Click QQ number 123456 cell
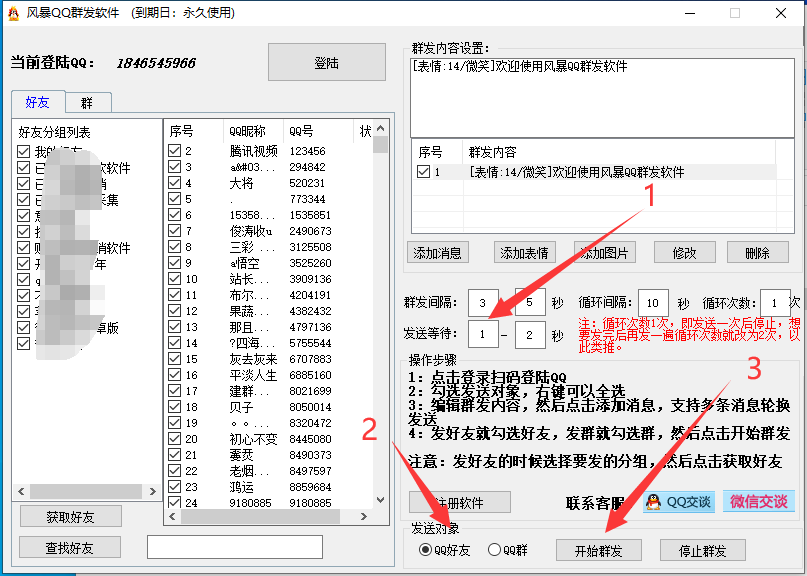Screen dimensions: 807x576 (307, 151)
